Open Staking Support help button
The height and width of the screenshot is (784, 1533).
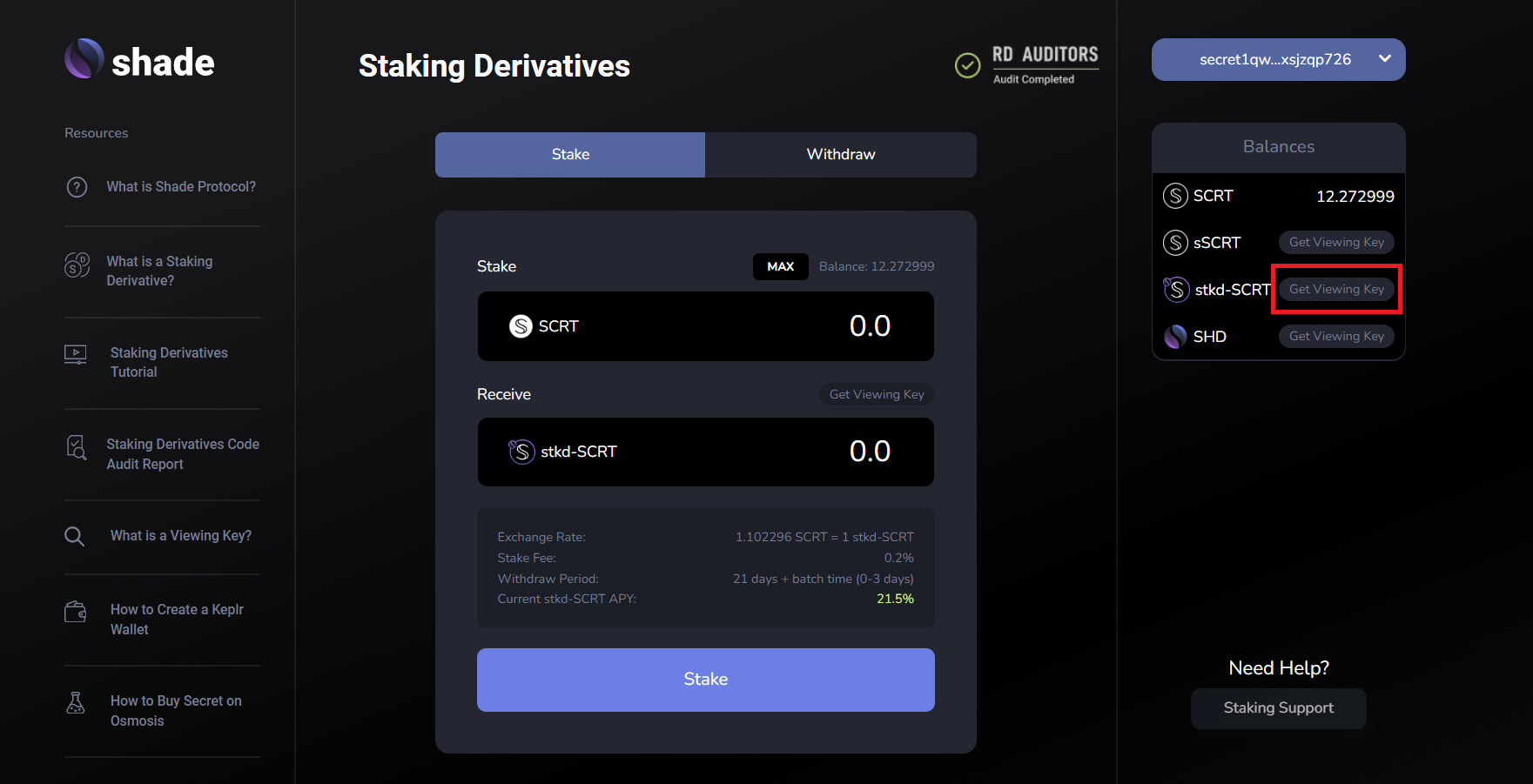click(1279, 708)
